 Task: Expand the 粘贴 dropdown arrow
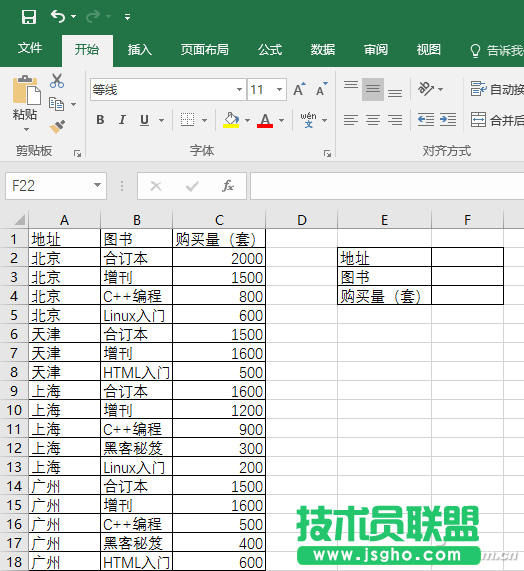(x=26, y=129)
